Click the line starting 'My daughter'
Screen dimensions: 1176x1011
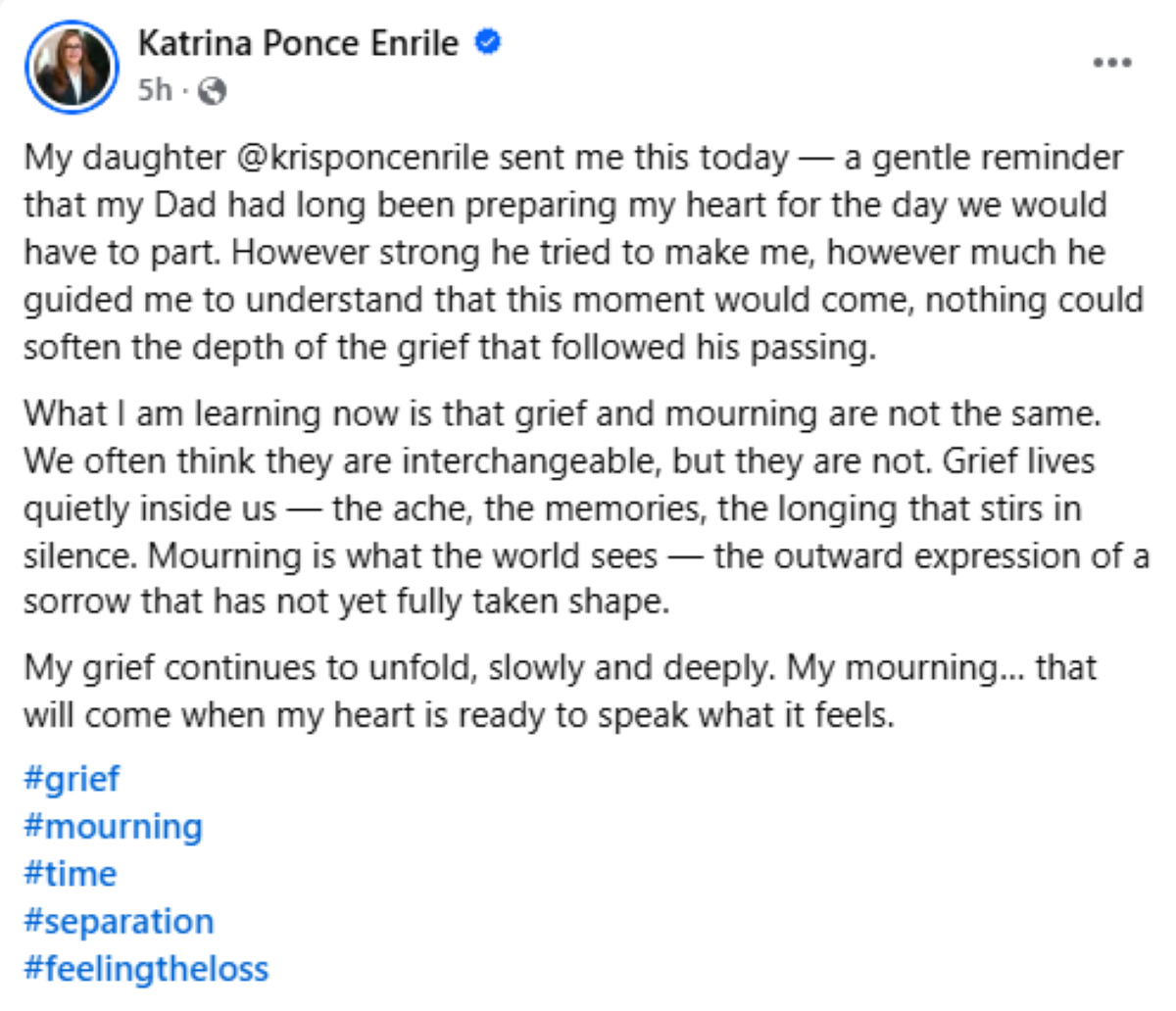click(573, 158)
